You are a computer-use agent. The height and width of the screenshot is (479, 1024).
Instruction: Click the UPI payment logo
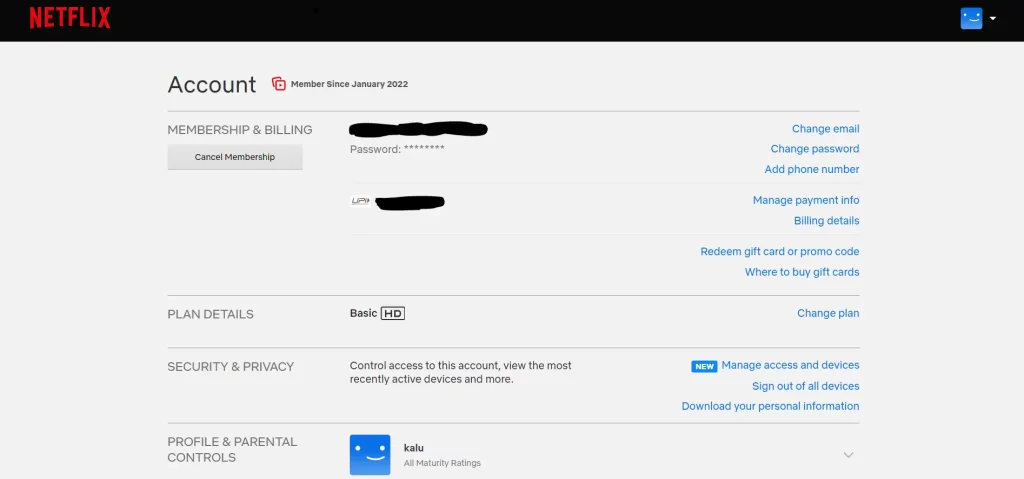360,201
